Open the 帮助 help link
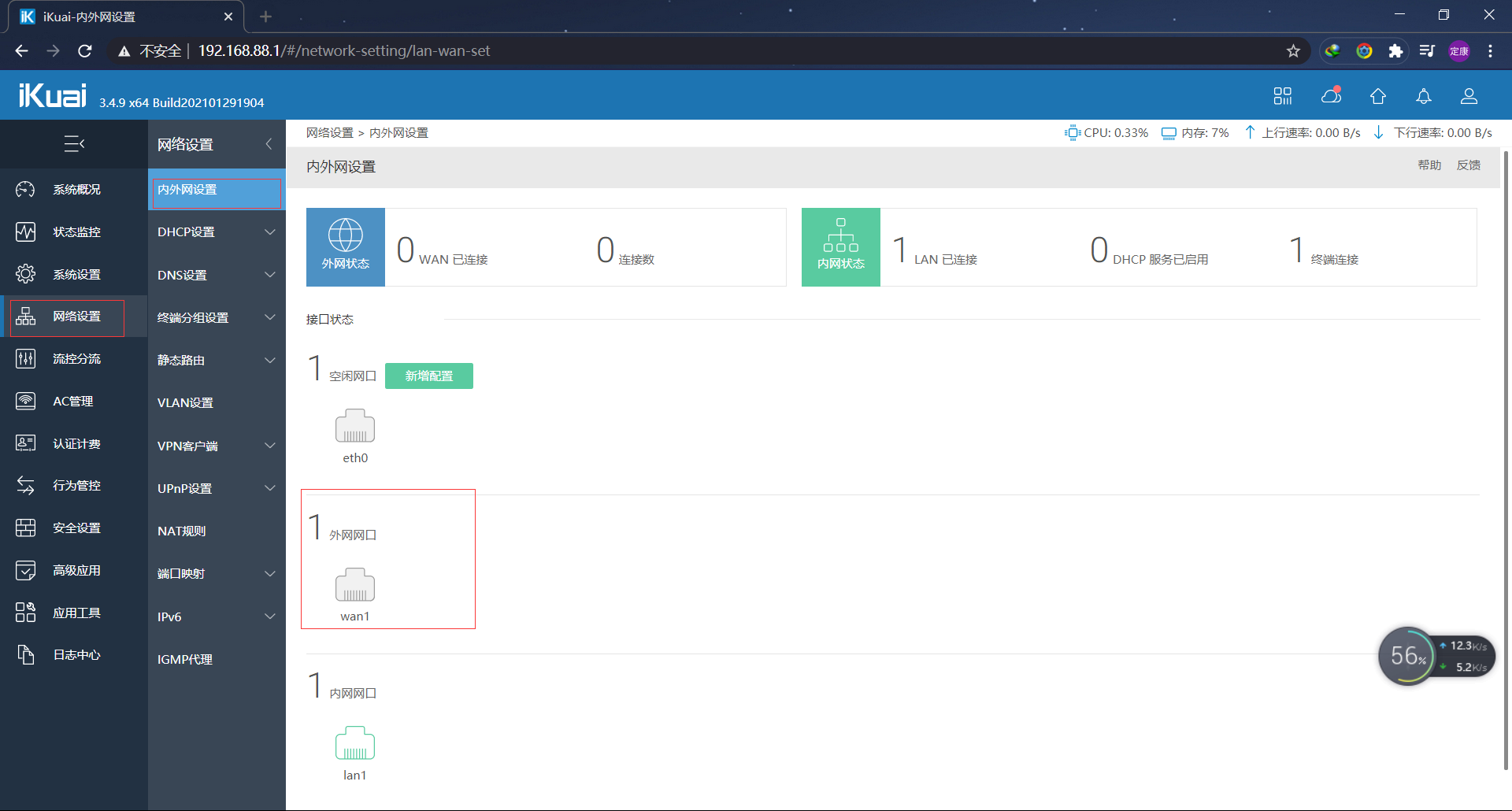Viewport: 1512px width, 811px height. [x=1429, y=165]
